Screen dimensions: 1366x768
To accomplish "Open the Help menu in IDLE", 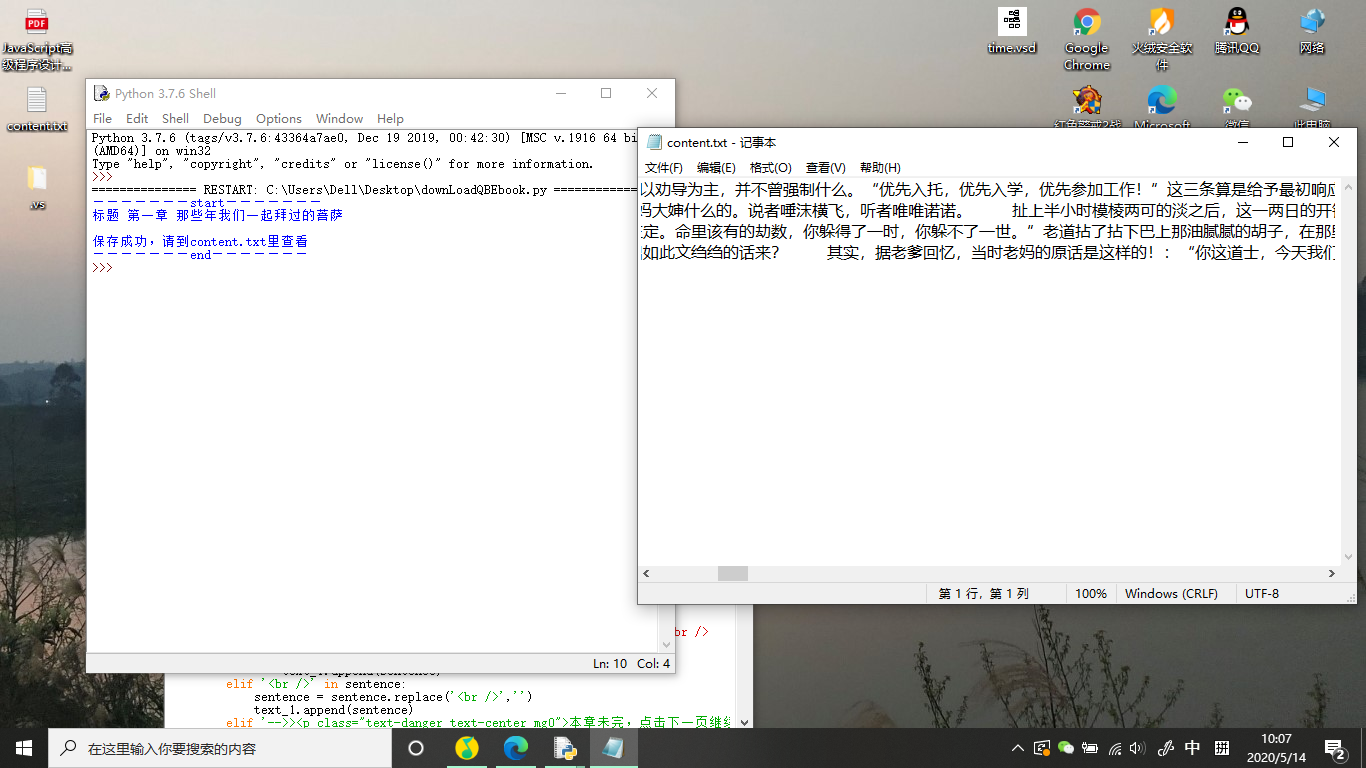I will (x=390, y=118).
